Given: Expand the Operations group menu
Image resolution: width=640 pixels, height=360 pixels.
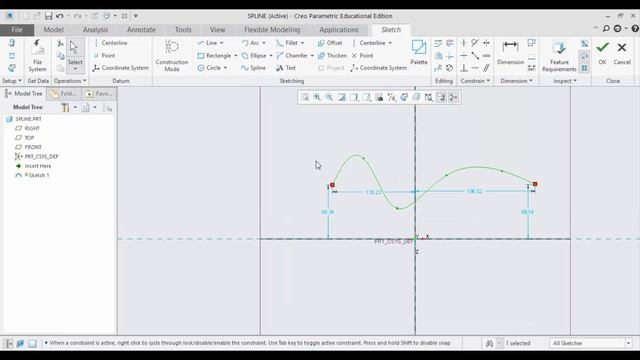Looking at the screenshot, I should (x=70, y=81).
